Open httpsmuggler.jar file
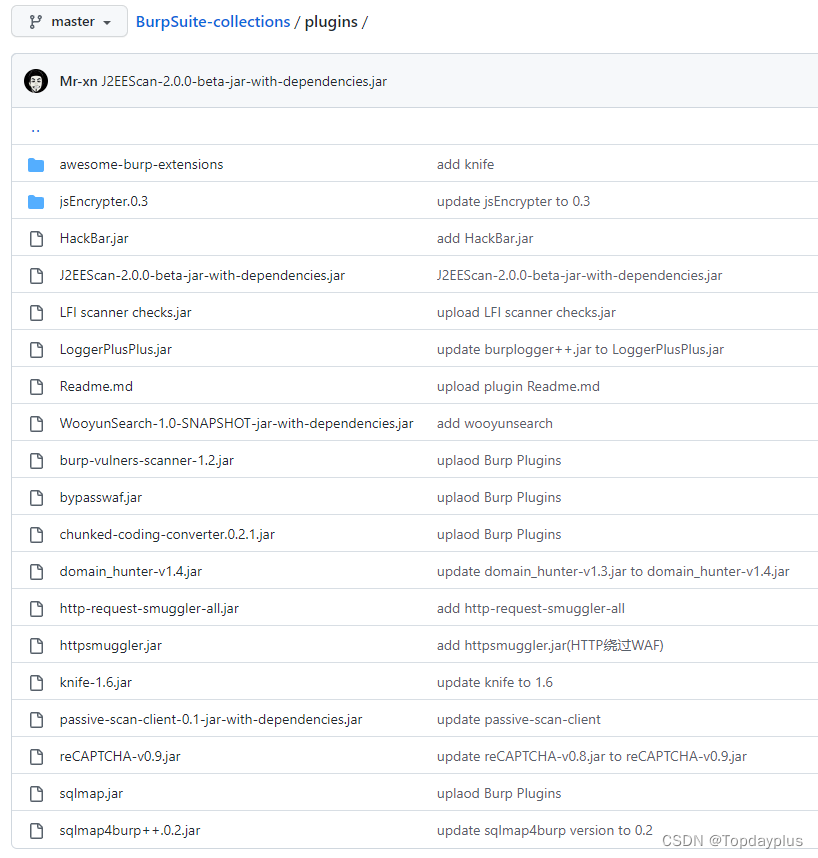The height and width of the screenshot is (858, 818). click(x=111, y=645)
